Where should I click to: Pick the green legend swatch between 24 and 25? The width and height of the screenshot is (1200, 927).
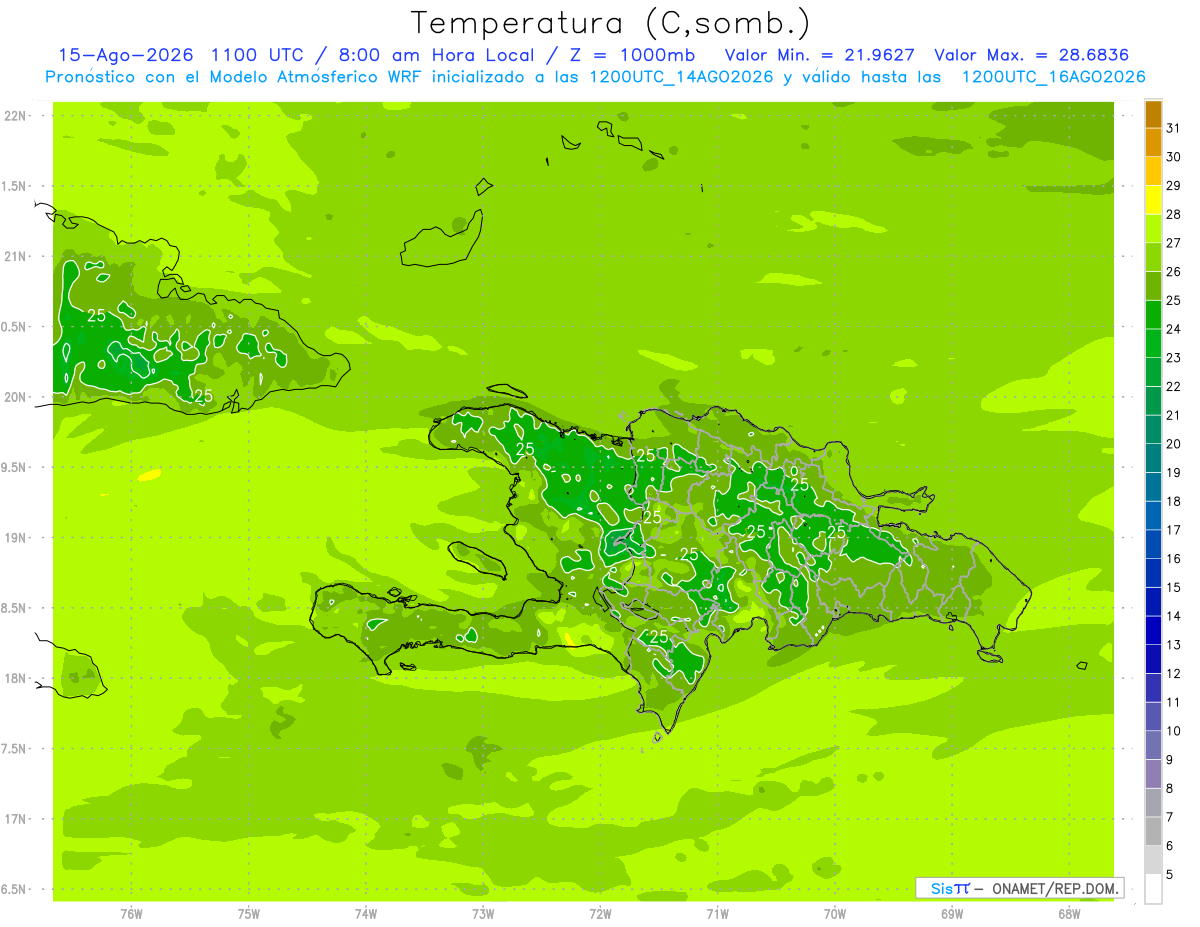pos(1153,315)
